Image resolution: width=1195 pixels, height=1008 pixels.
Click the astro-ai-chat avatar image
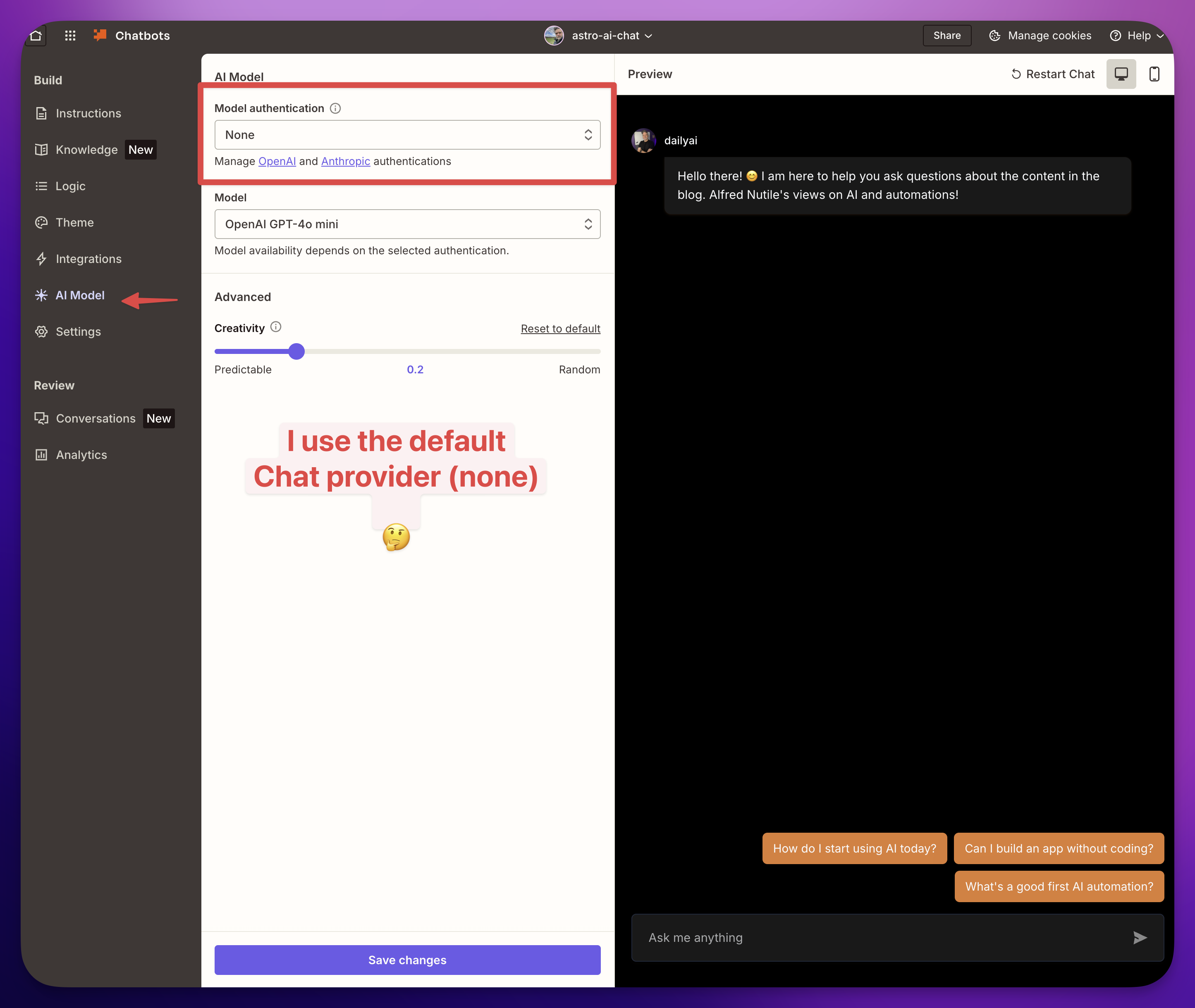pyautogui.click(x=554, y=36)
